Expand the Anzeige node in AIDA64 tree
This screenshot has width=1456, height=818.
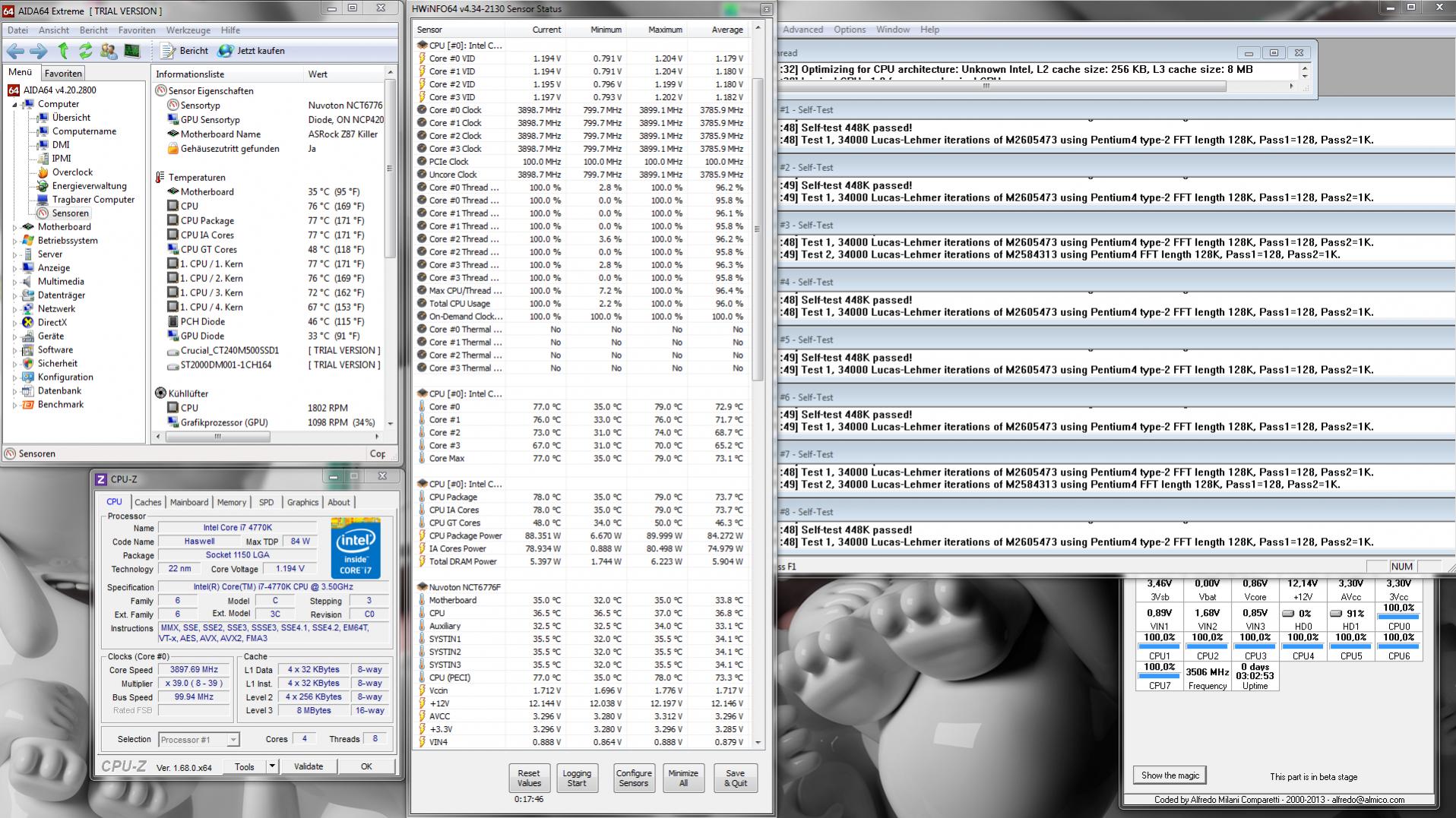[x=15, y=268]
